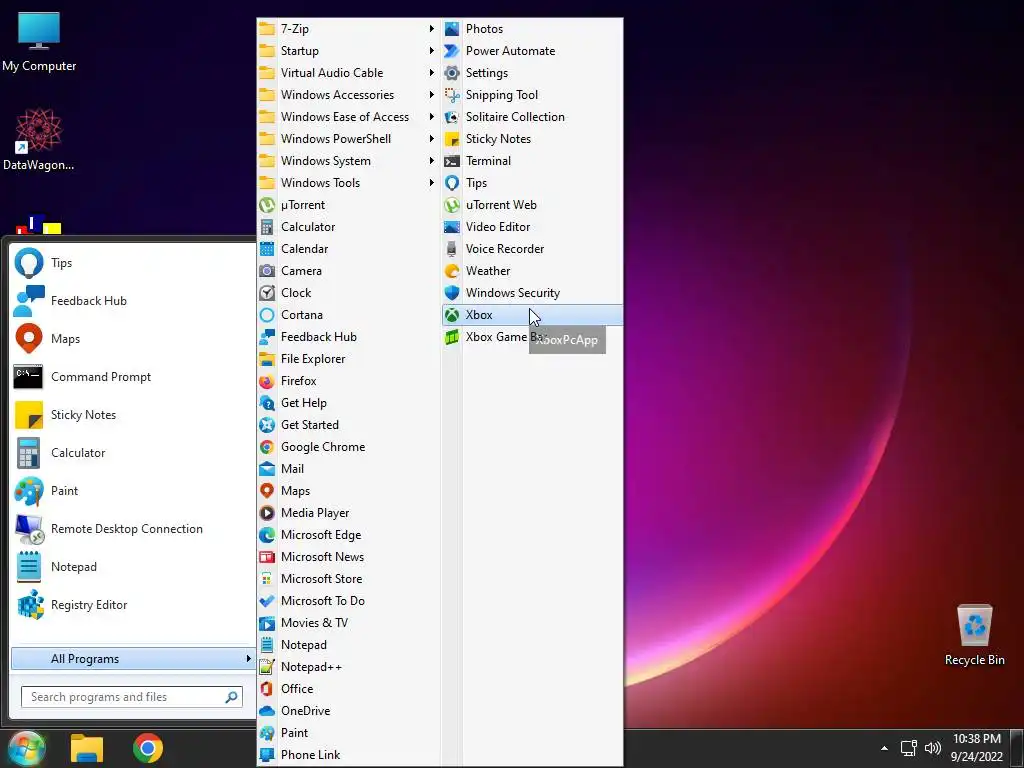Expand Windows Accessories folder

(348, 95)
